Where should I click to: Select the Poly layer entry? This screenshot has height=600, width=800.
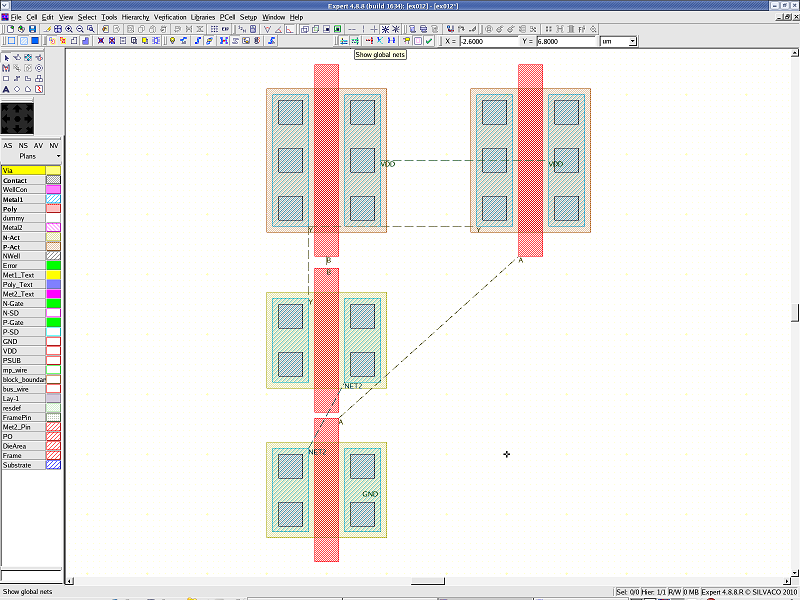pos(22,209)
